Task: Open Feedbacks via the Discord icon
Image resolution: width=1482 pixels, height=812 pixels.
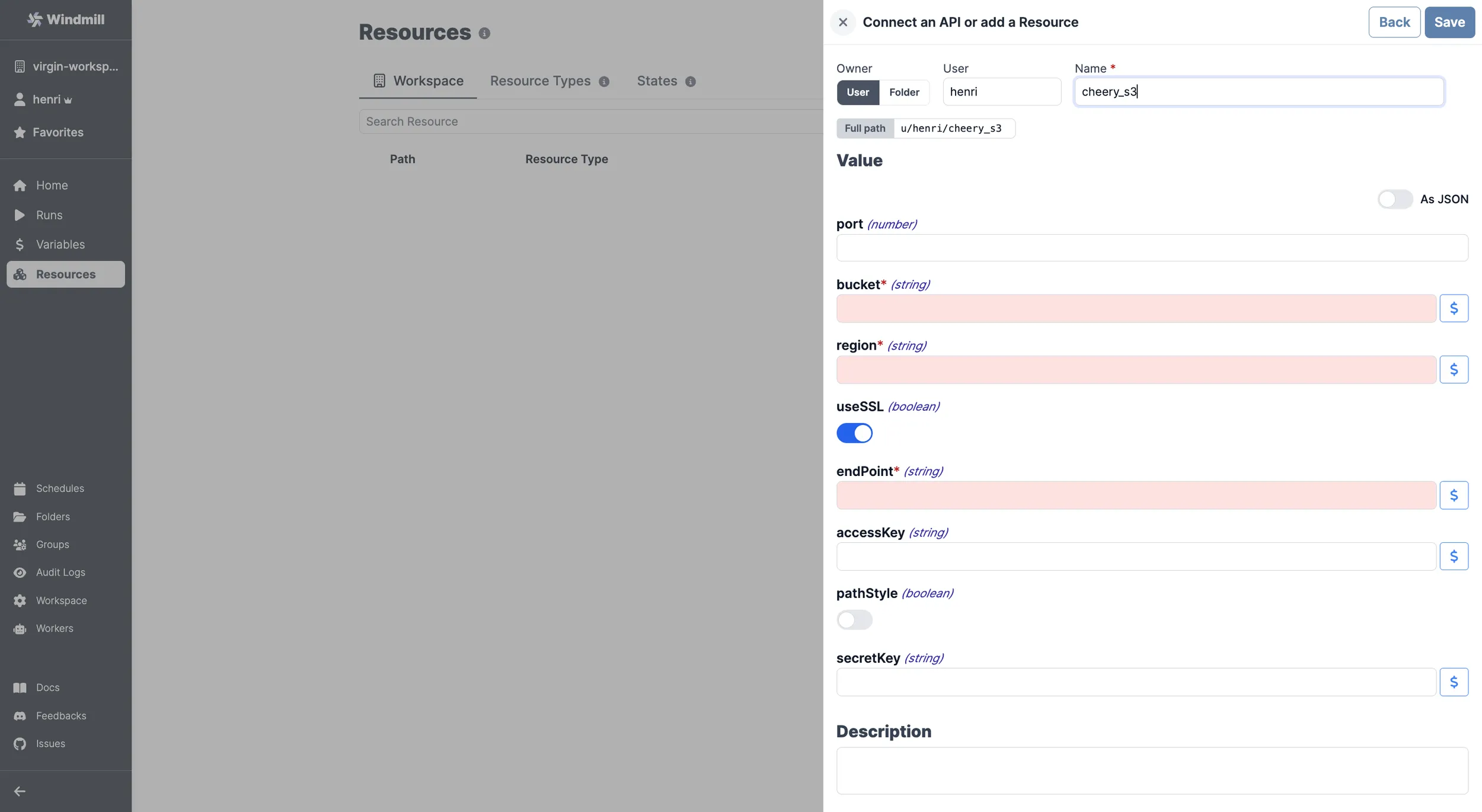Action: click(x=61, y=715)
